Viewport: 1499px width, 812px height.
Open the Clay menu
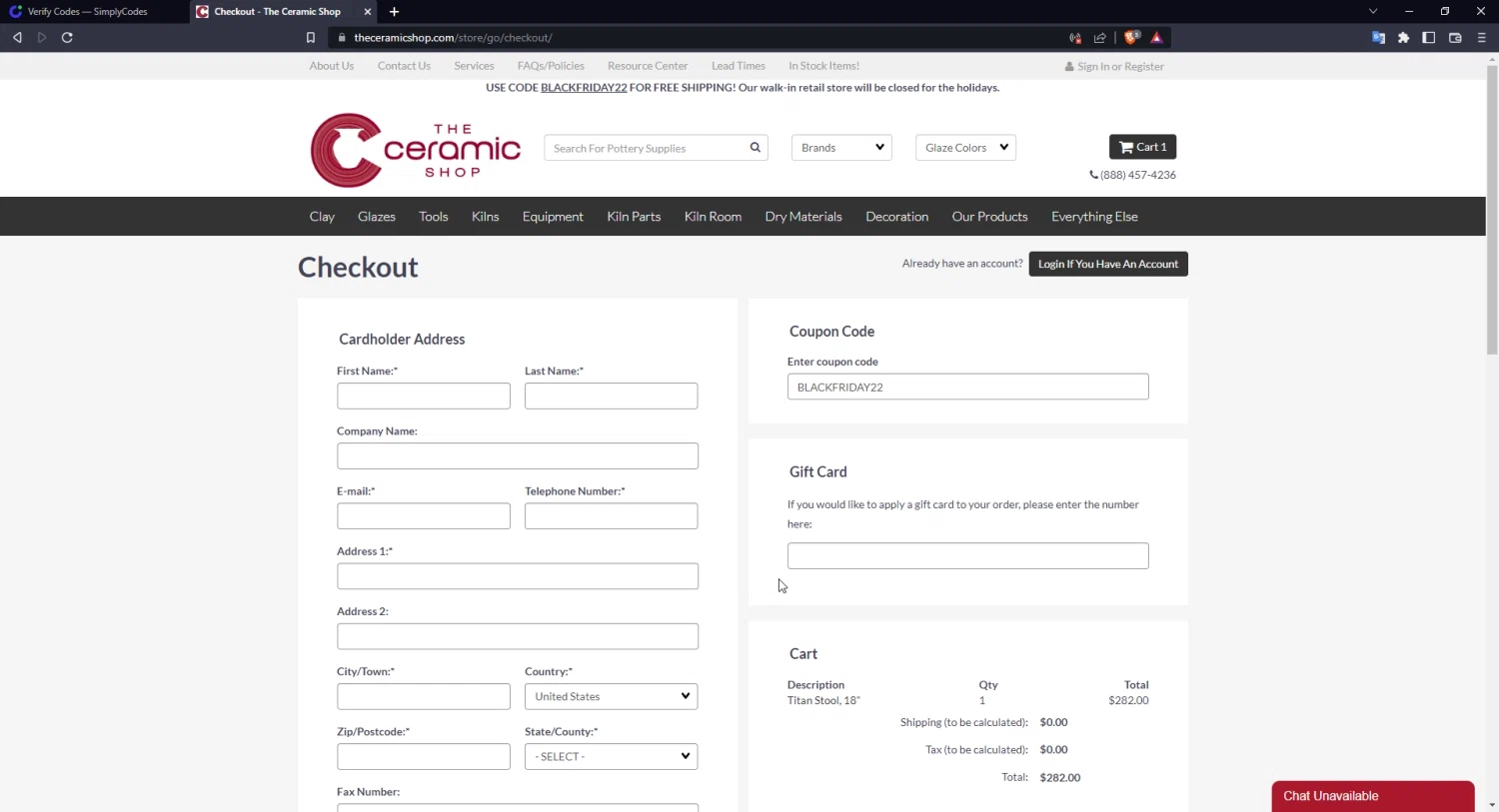click(322, 217)
